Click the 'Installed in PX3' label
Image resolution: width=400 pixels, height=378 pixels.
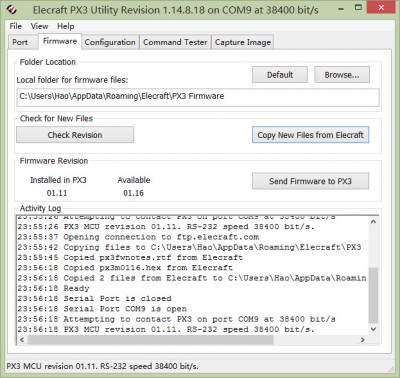(58, 180)
